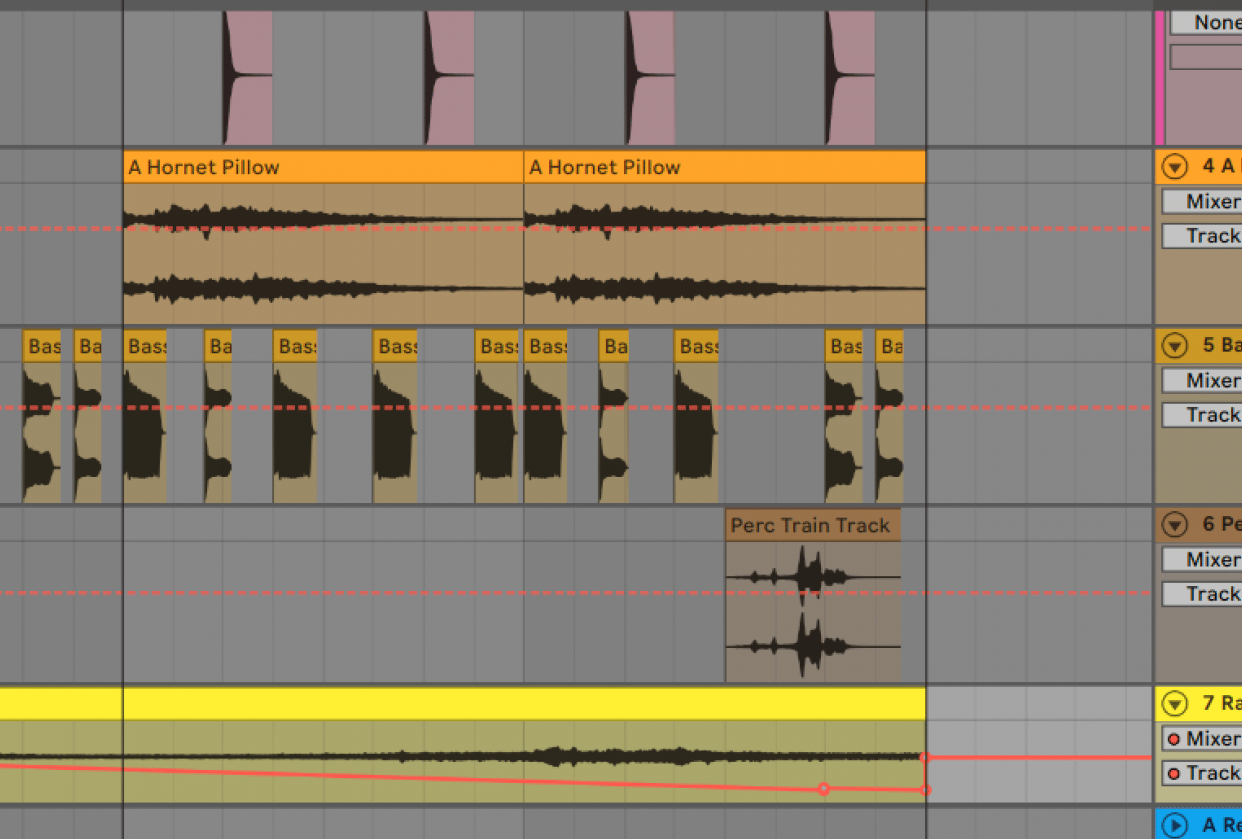The width and height of the screenshot is (1242, 839).
Task: Click the automation breakpoint near the envelope's end
Action: click(824, 789)
